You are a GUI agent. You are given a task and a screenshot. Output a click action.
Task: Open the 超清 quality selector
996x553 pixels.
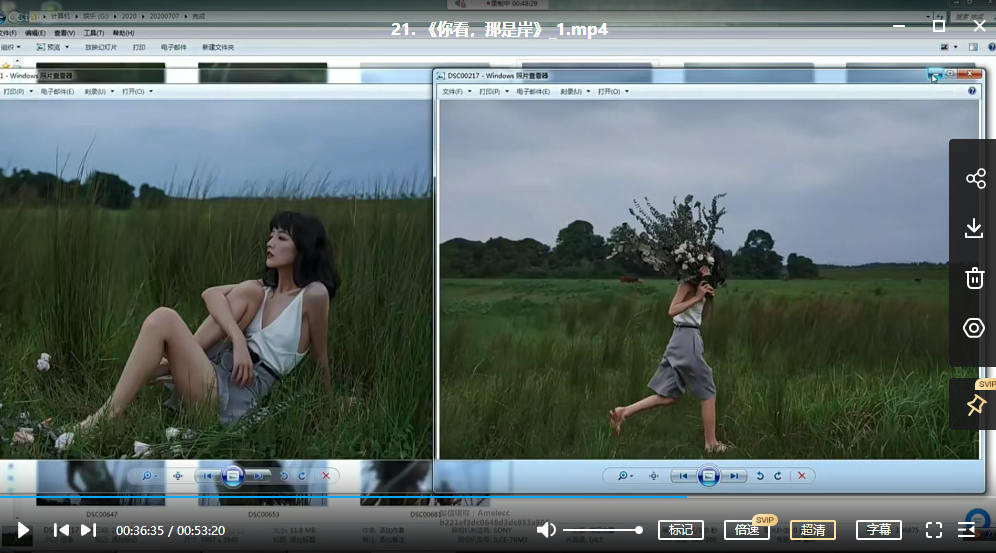coord(813,530)
